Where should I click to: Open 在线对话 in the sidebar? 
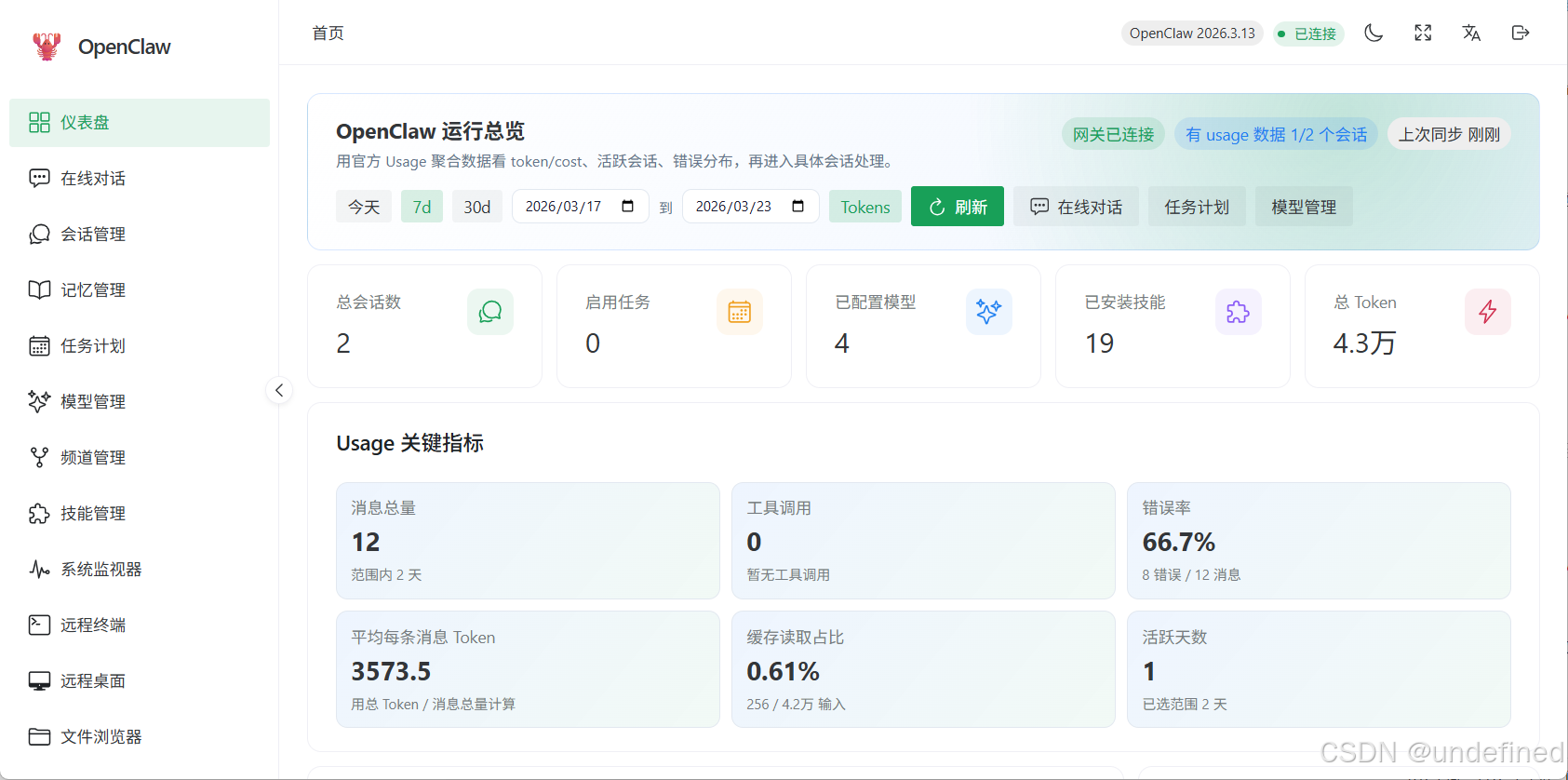tap(140, 179)
